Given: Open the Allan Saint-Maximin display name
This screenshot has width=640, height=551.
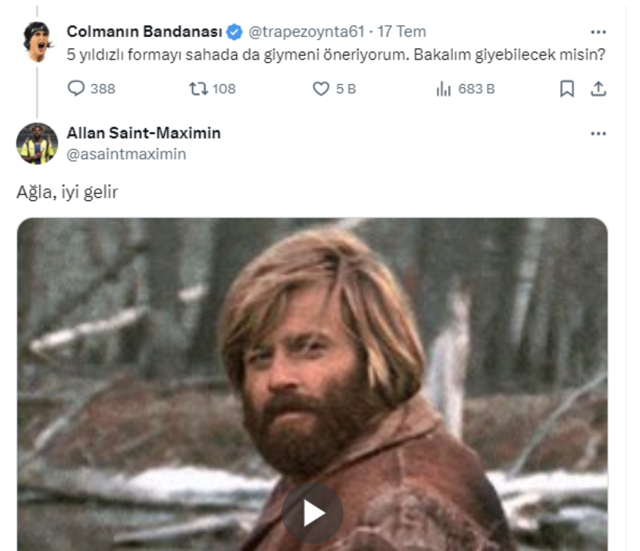Looking at the screenshot, I should [x=144, y=133].
